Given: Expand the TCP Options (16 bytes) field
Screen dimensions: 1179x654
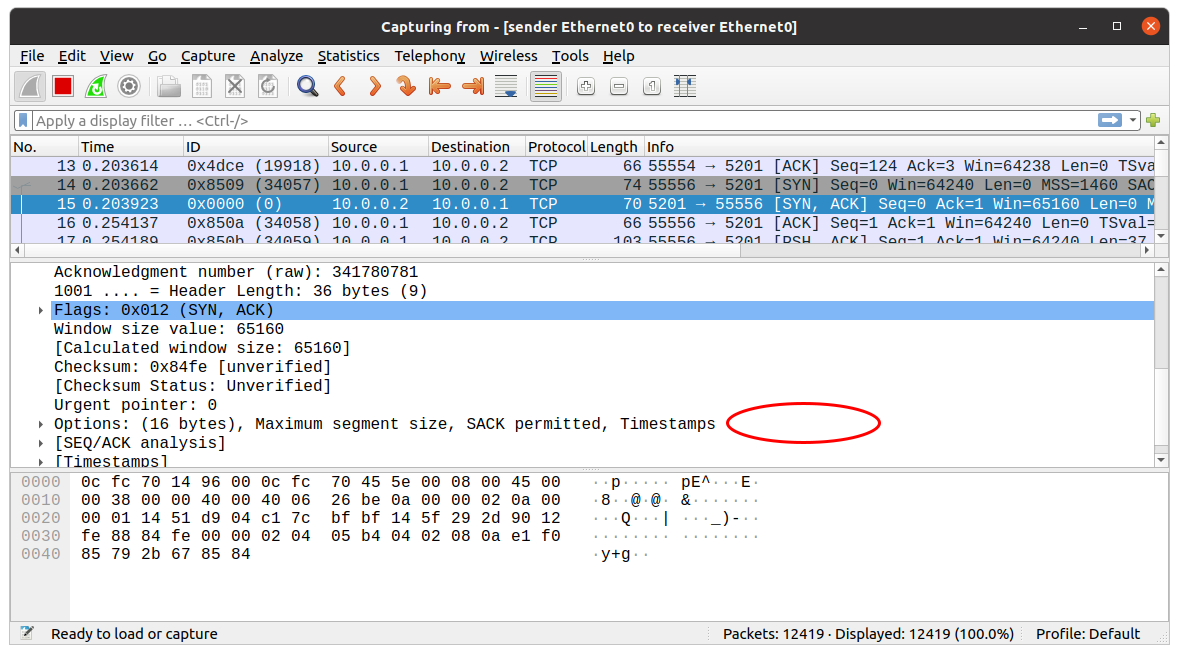Looking at the screenshot, I should click(40, 425).
